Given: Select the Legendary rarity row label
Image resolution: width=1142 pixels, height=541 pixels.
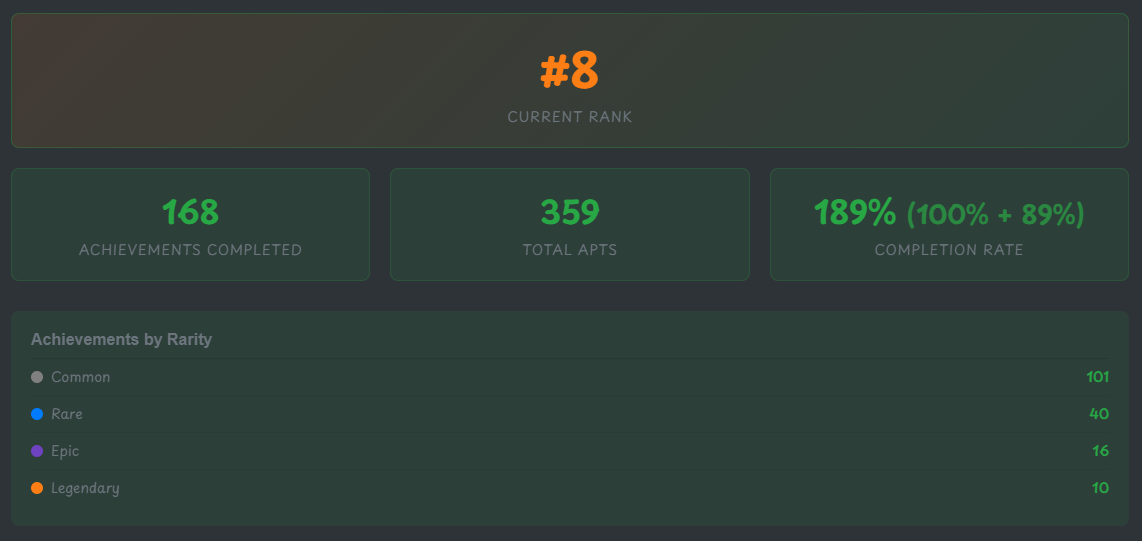Looking at the screenshot, I should tap(85, 488).
